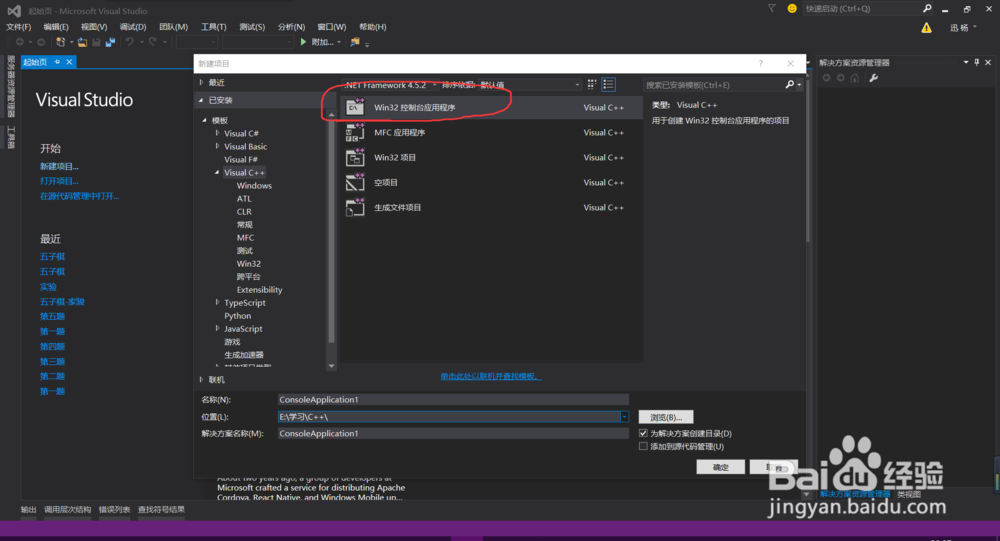This screenshot has width=1000, height=541.
Task: Click the new project toolbar icon
Action: click(x=61, y=42)
